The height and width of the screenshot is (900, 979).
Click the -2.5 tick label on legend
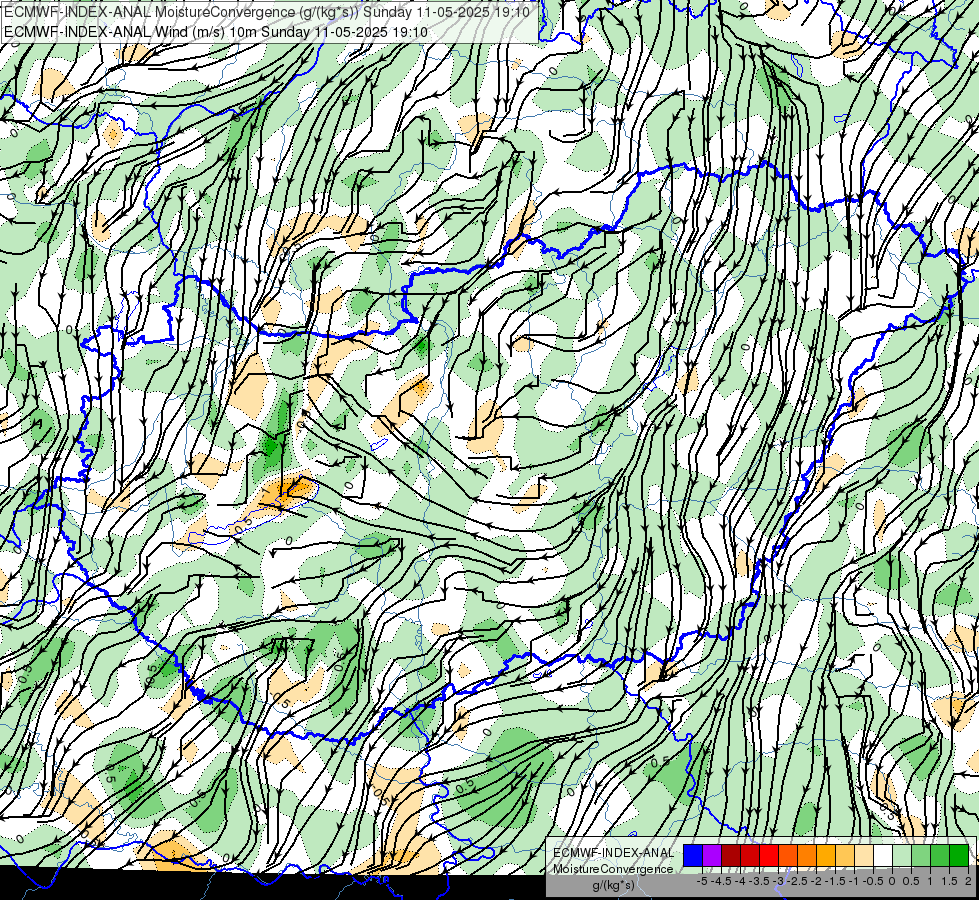pos(797,881)
